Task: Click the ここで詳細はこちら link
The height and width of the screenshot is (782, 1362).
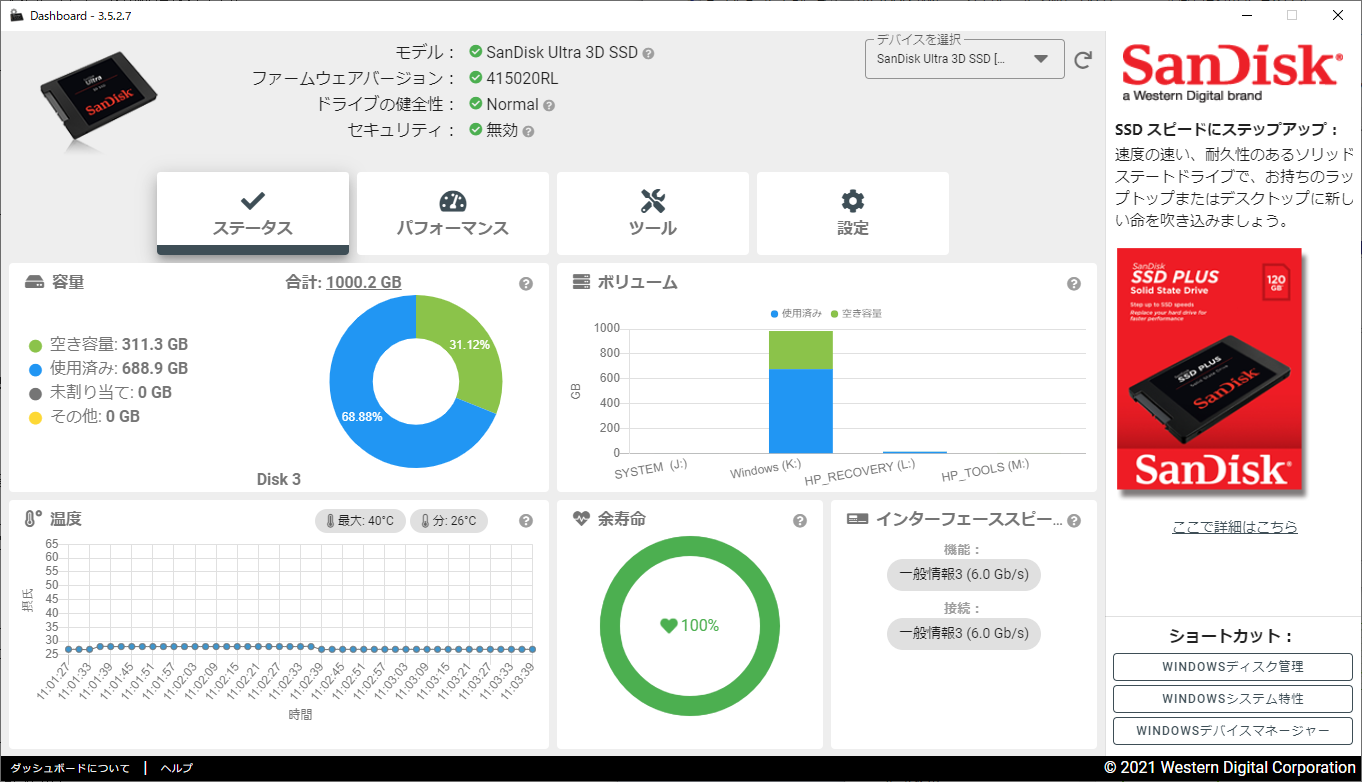Action: pos(1235,527)
